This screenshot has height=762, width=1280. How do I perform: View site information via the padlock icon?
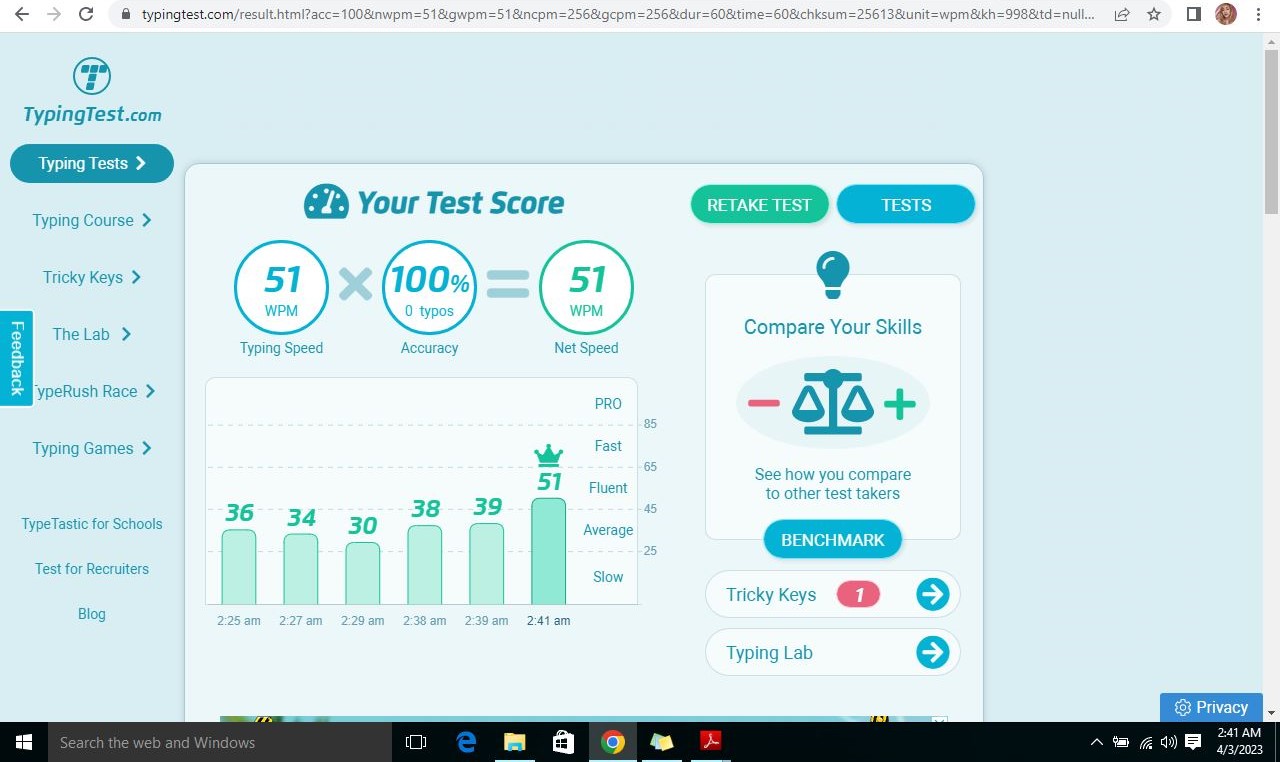pos(125,15)
